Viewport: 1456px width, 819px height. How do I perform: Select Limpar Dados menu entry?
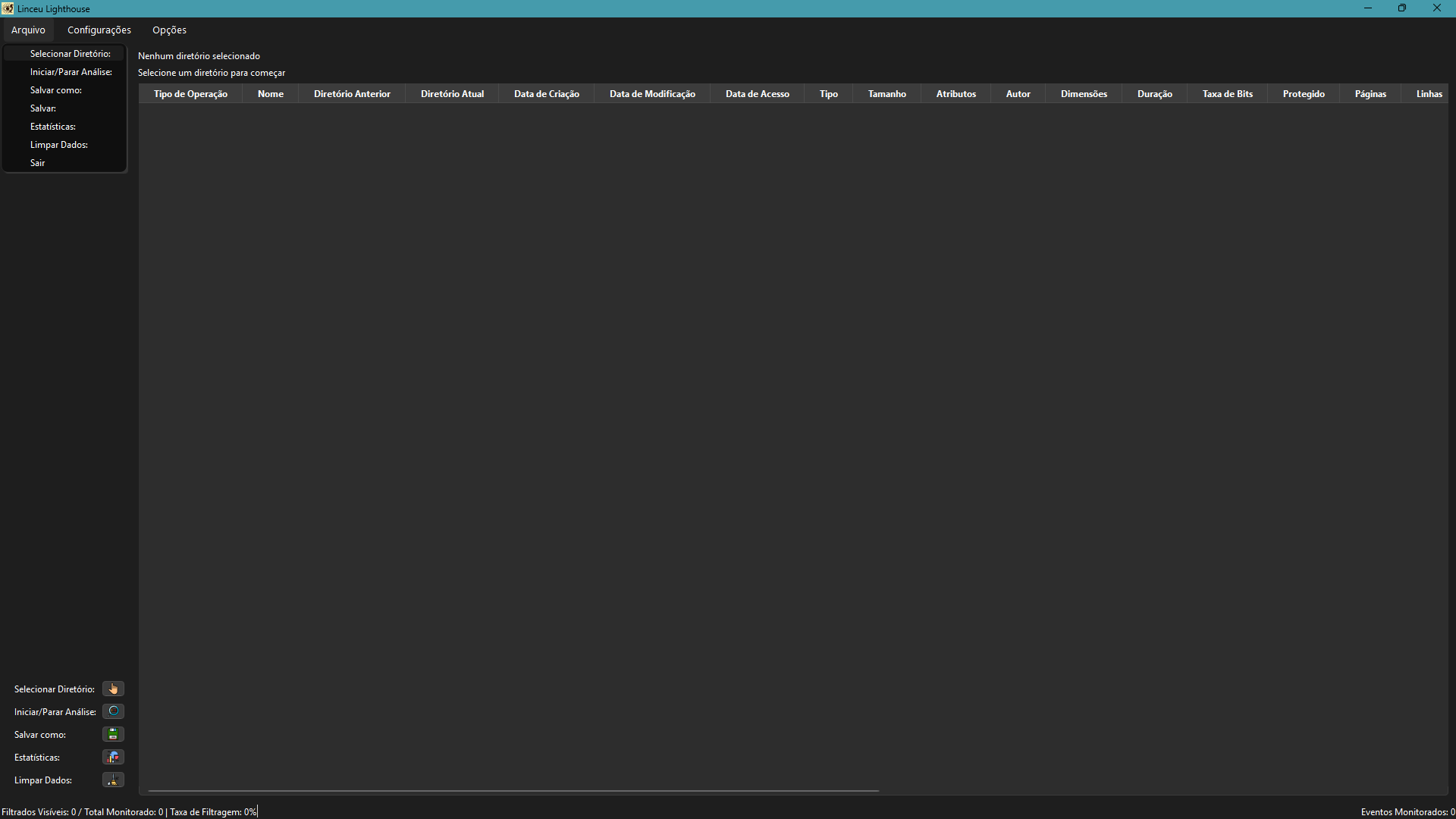(59, 145)
